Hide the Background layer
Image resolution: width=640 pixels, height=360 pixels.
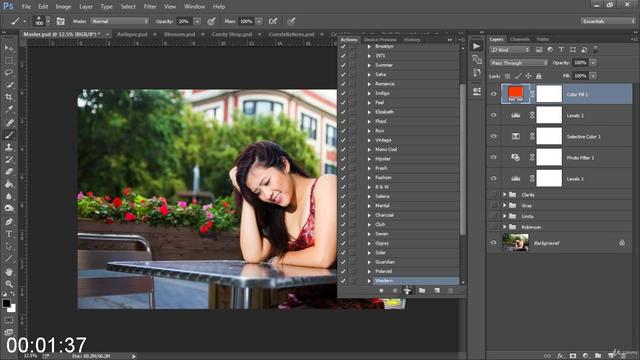click(493, 243)
